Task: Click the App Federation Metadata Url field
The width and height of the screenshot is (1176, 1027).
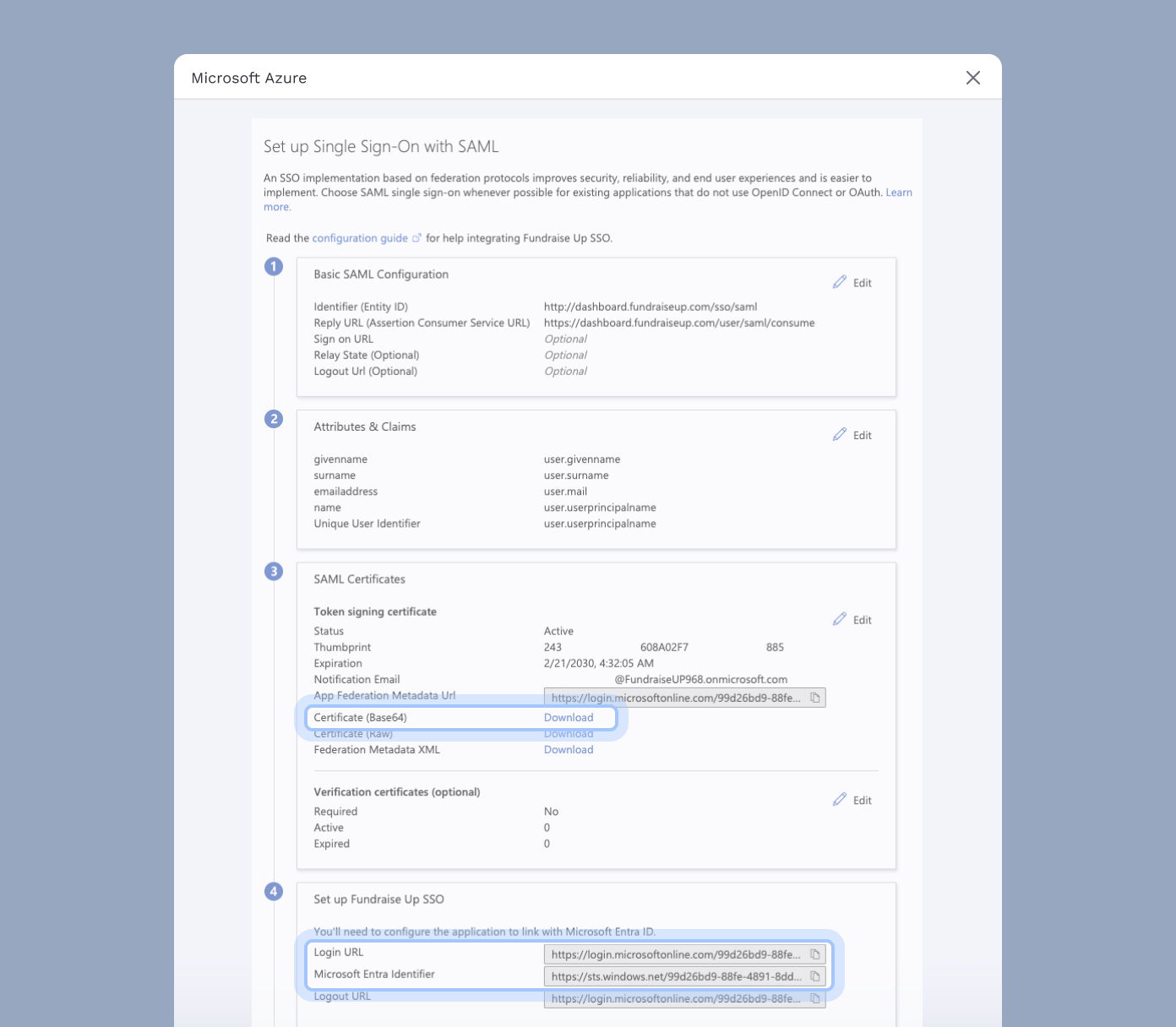Action: (x=684, y=698)
